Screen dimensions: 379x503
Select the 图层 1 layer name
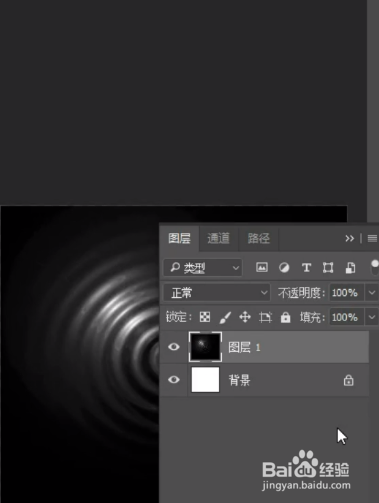[x=244, y=347]
